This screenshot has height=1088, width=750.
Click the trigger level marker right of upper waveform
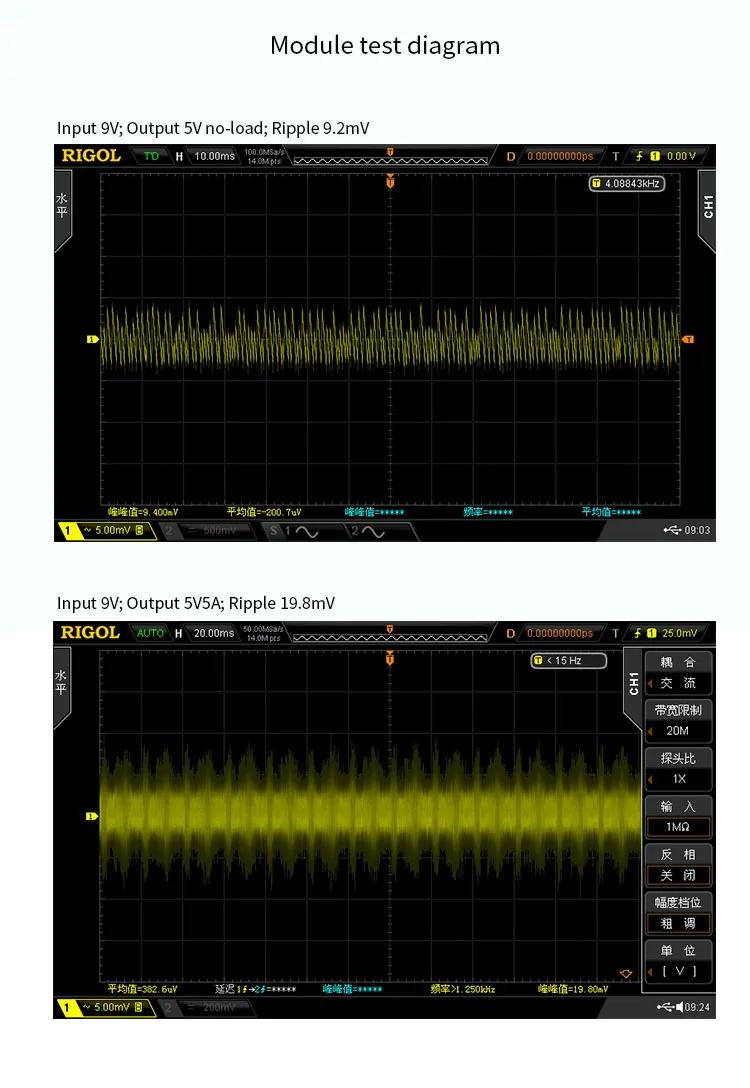[x=688, y=339]
